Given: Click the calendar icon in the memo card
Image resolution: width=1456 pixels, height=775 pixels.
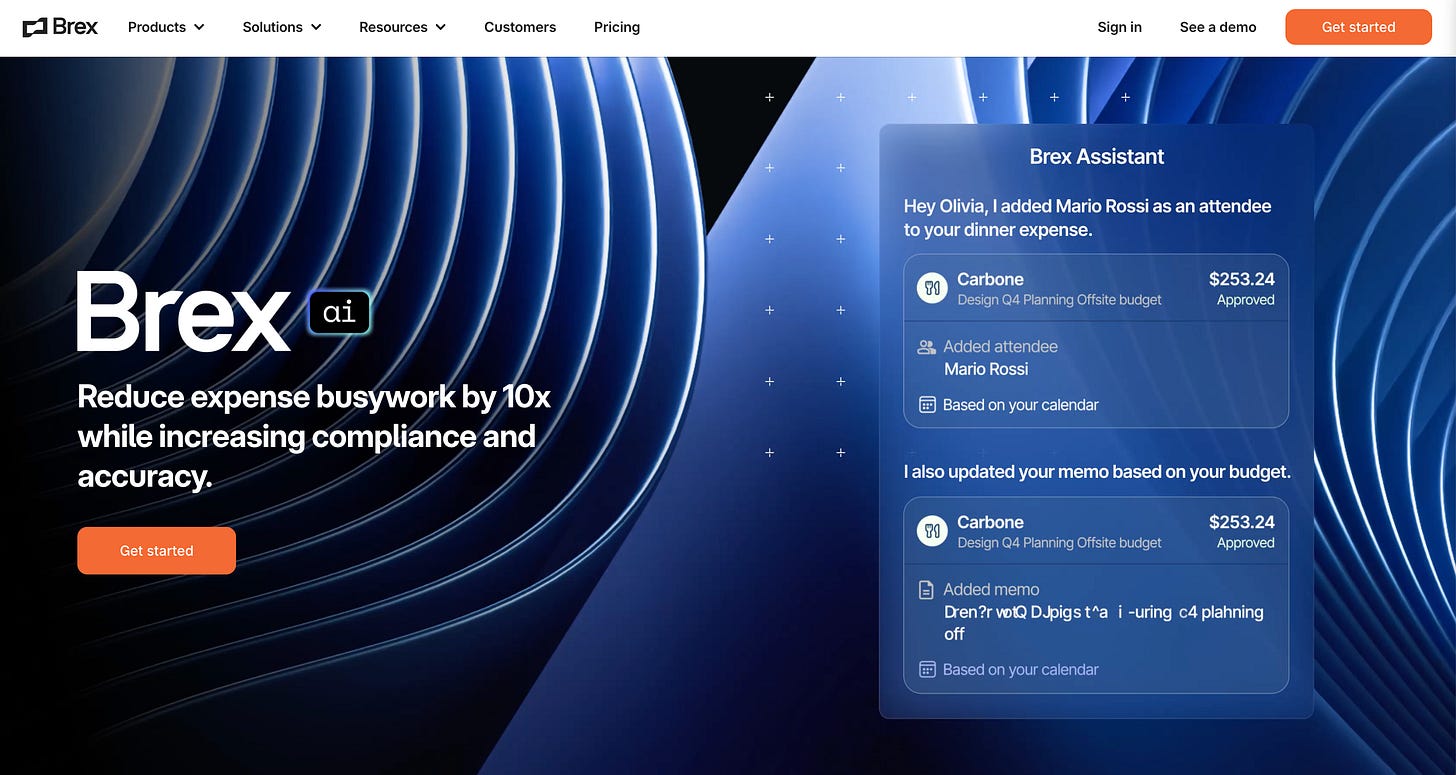Looking at the screenshot, I should coord(927,670).
